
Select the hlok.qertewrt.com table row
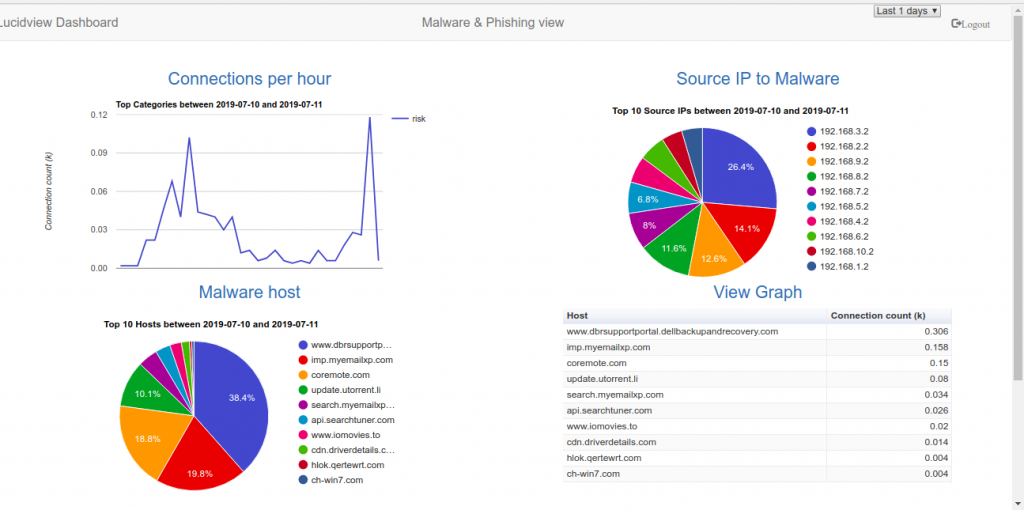point(758,458)
